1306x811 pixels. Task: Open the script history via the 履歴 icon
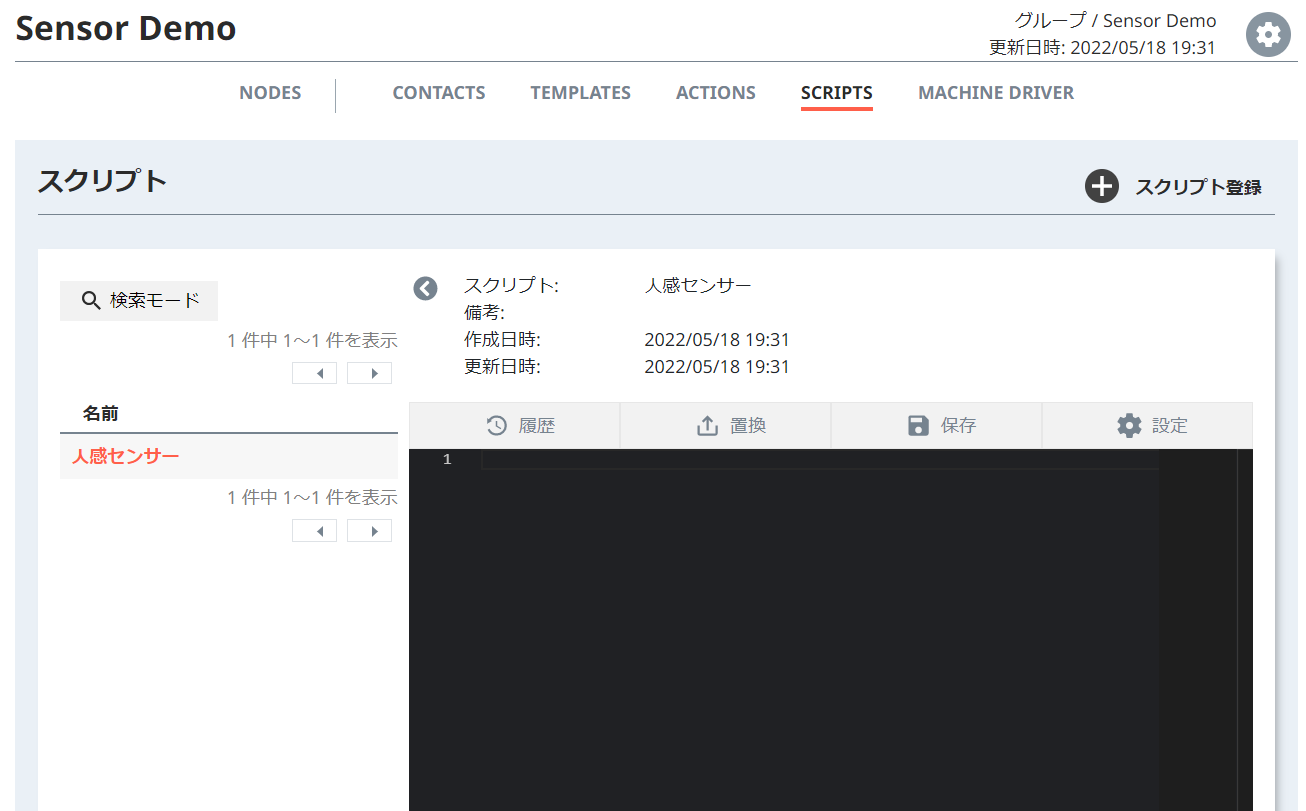(497, 425)
